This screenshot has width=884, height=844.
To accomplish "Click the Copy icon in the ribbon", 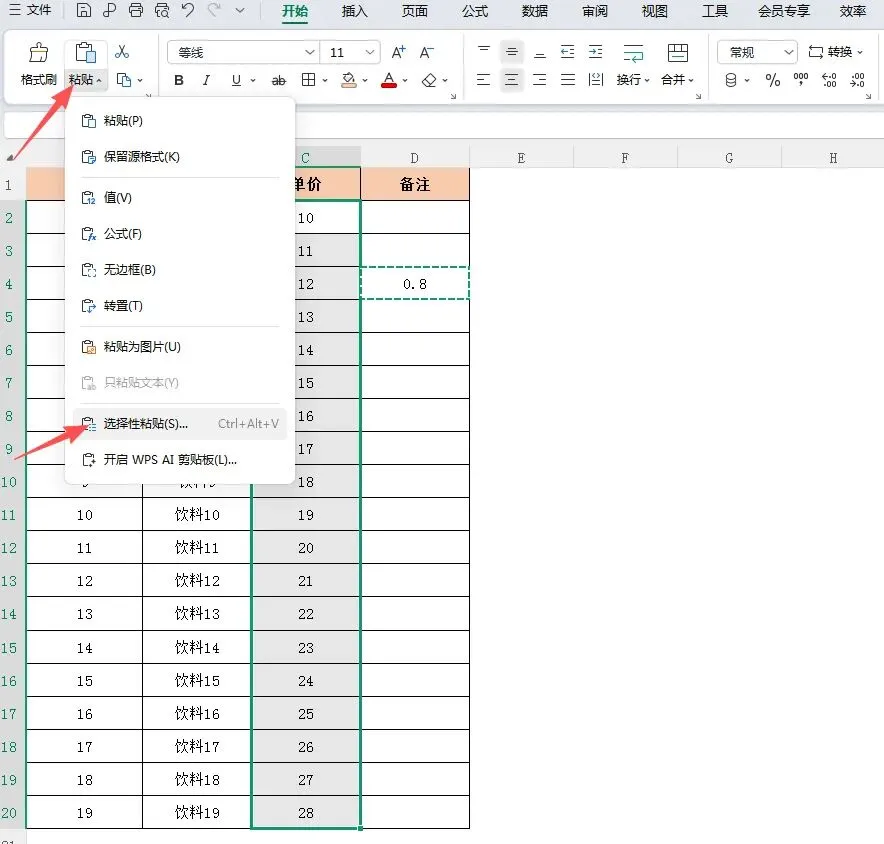I will [x=123, y=81].
